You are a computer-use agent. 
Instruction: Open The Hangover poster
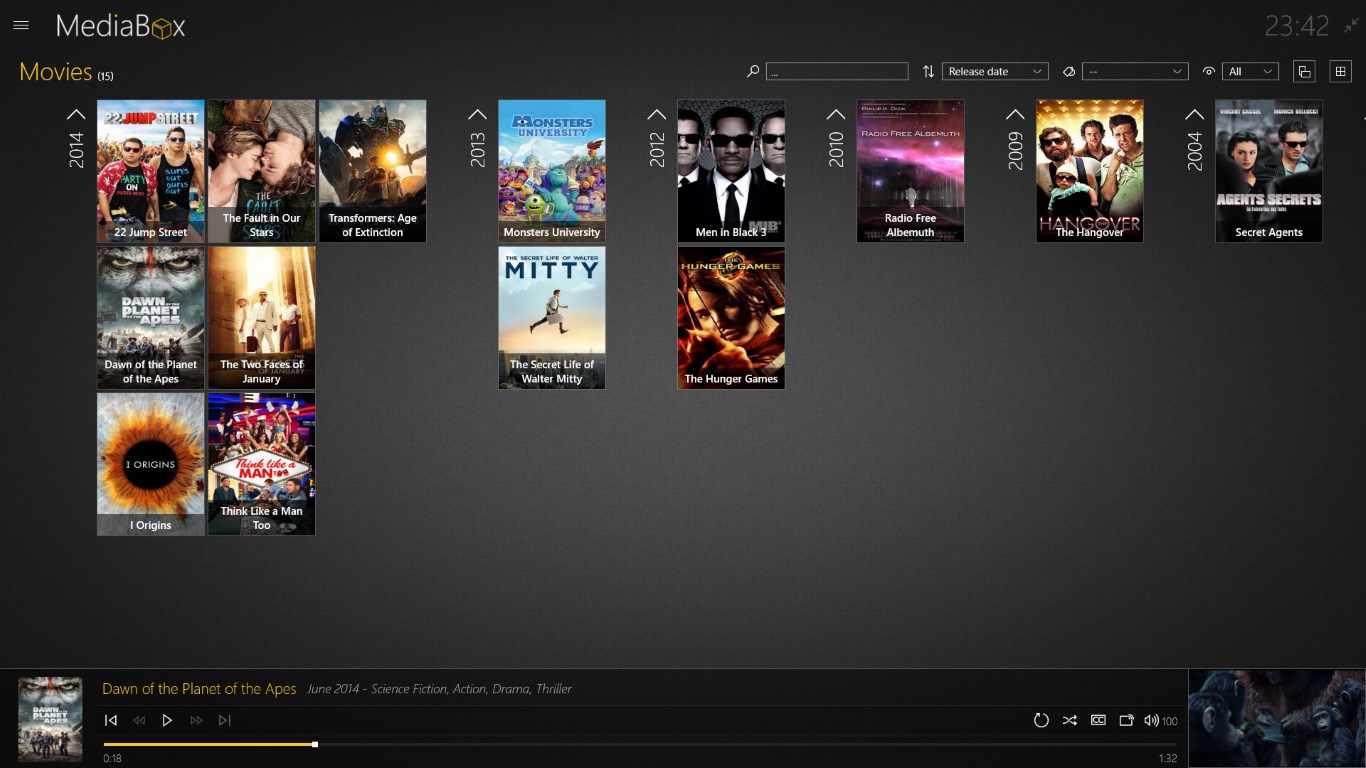pos(1090,171)
